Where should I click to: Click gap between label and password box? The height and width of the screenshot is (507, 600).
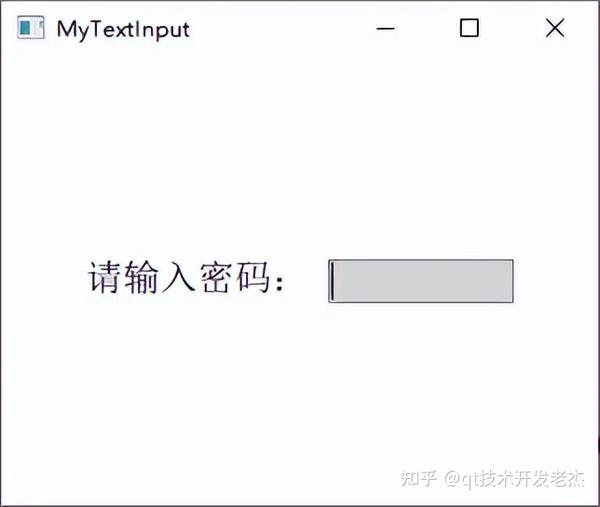point(307,281)
